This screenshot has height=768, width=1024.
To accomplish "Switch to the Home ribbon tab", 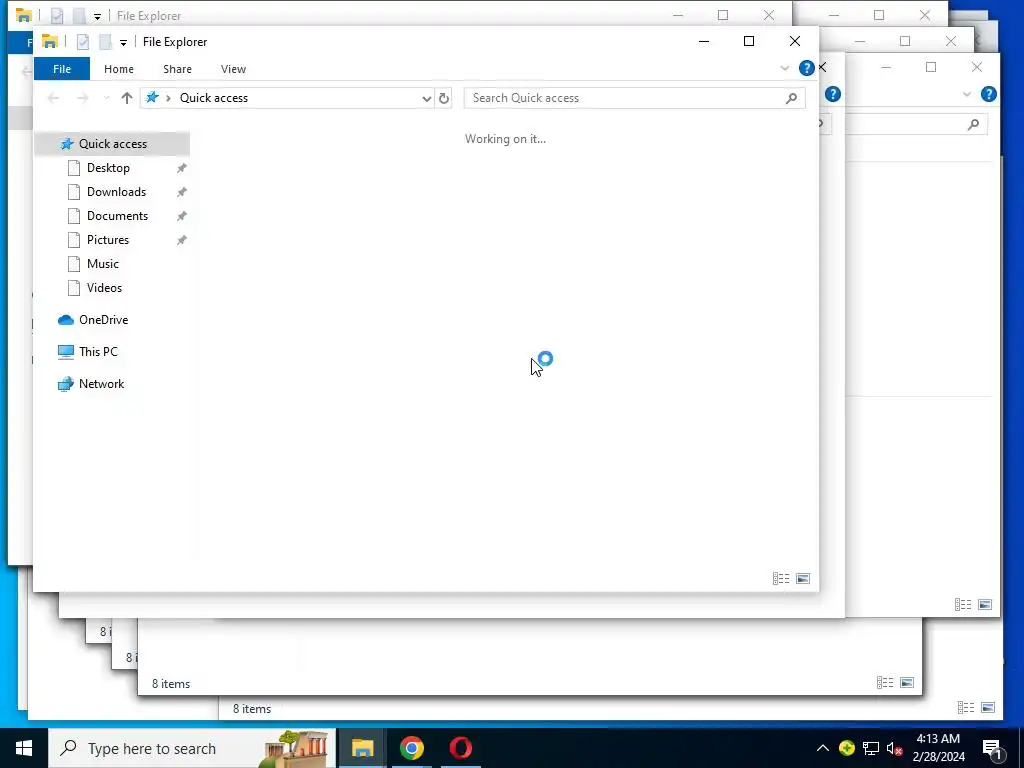I will (119, 69).
